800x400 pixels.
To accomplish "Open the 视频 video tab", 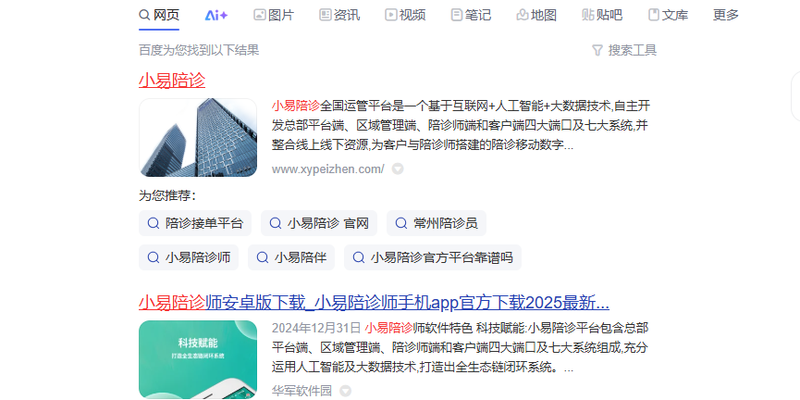I will [405, 15].
